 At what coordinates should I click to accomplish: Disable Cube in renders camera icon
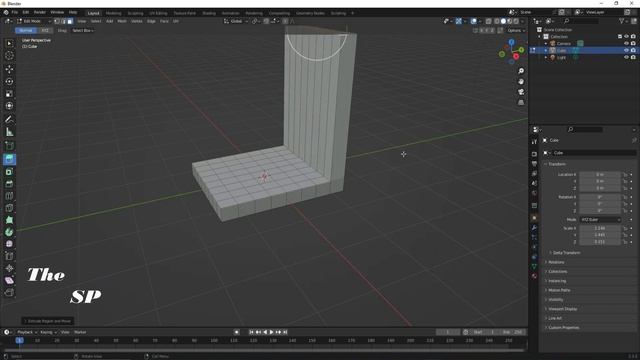[633, 50]
